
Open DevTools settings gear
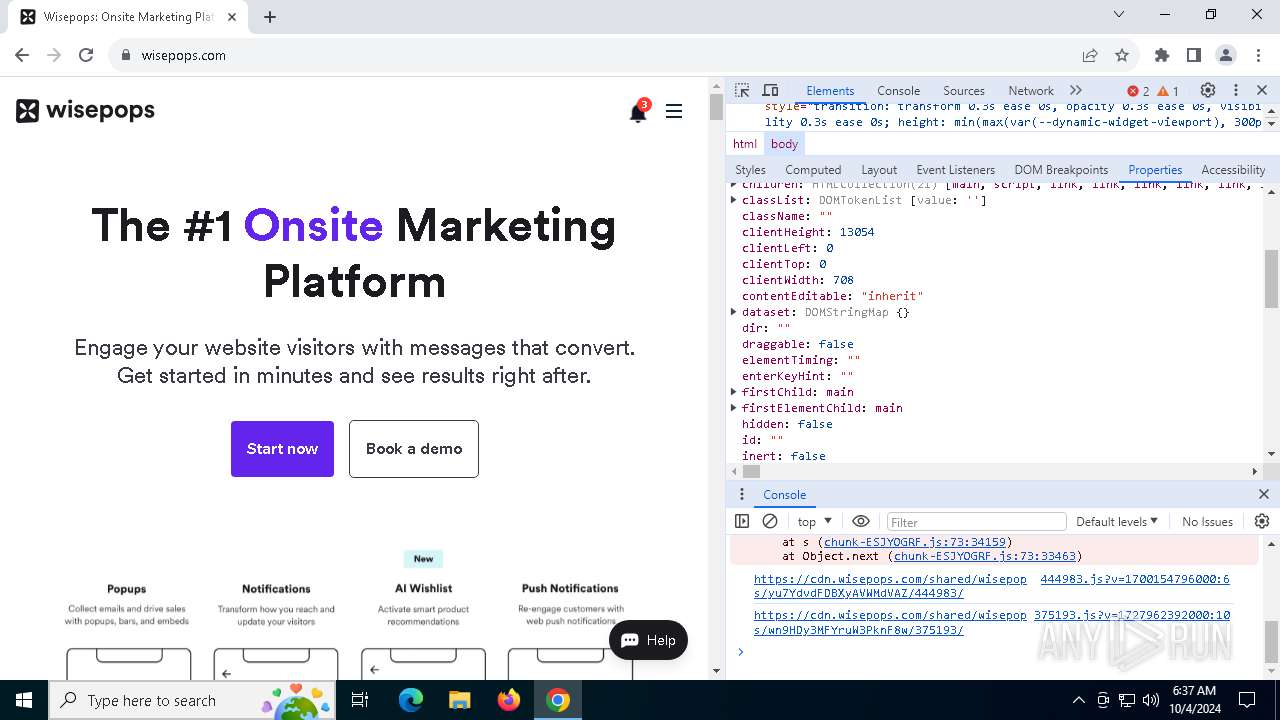click(1208, 90)
